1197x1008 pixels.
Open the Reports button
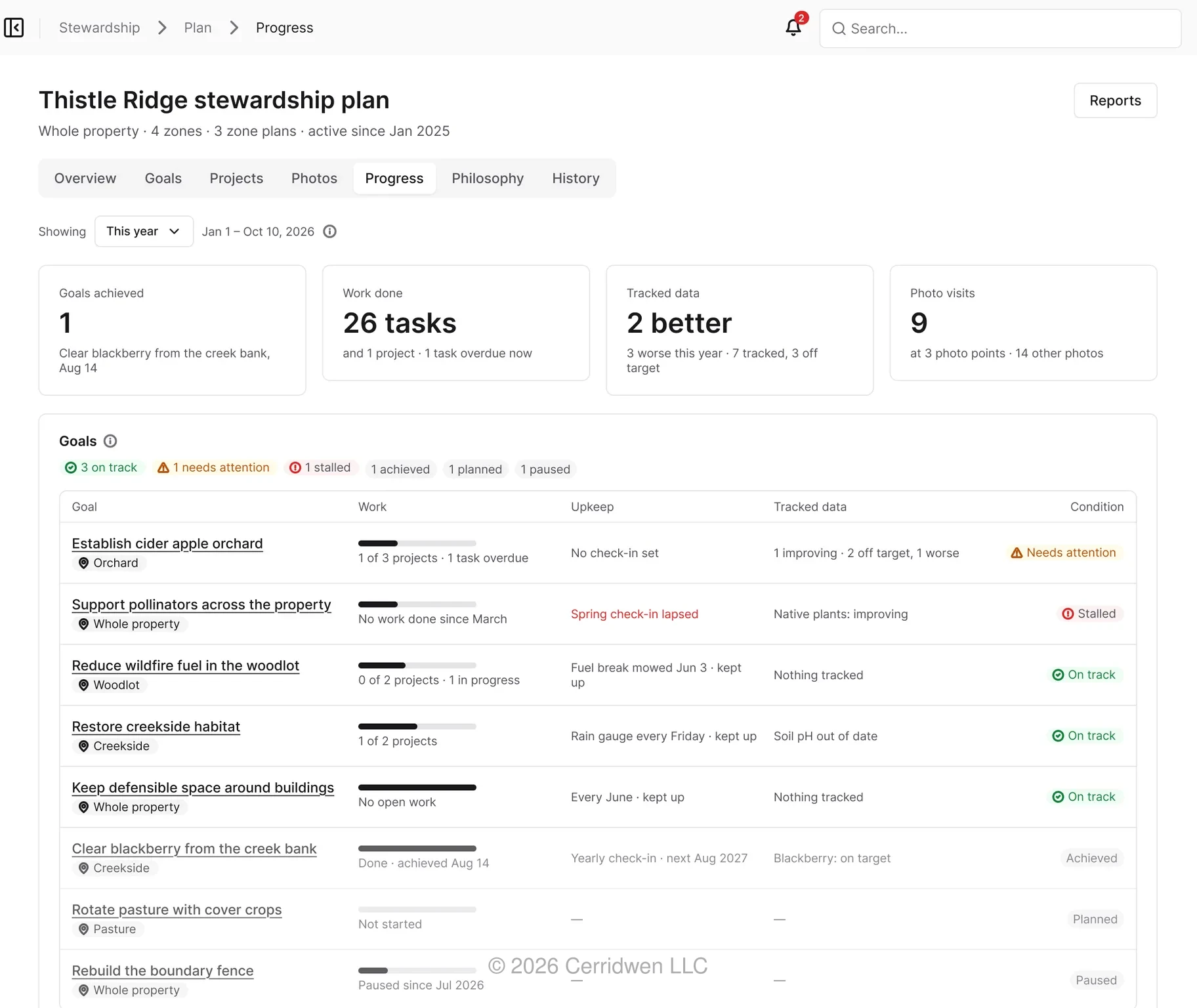[x=1115, y=100]
